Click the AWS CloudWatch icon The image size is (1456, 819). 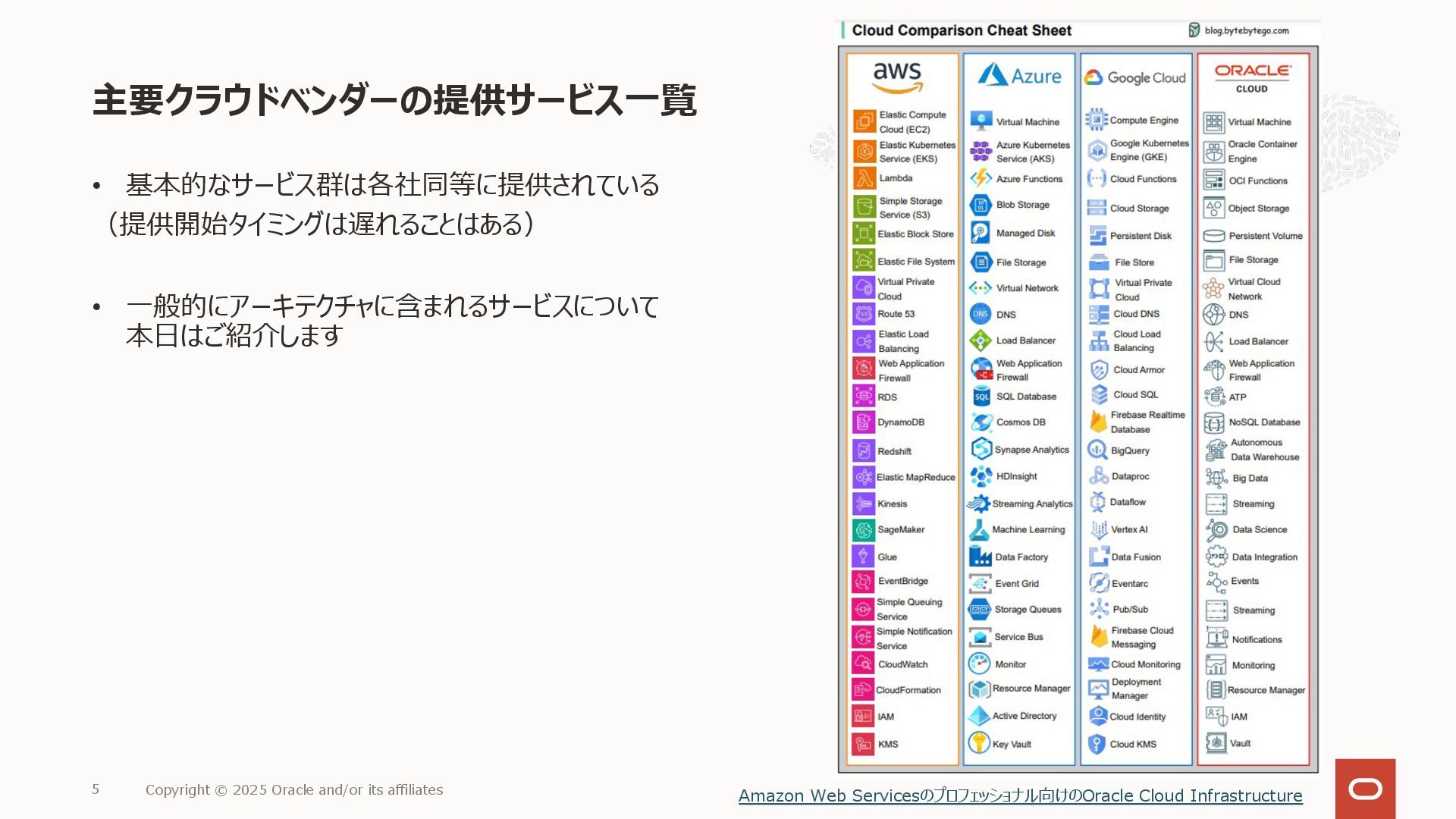(x=864, y=664)
